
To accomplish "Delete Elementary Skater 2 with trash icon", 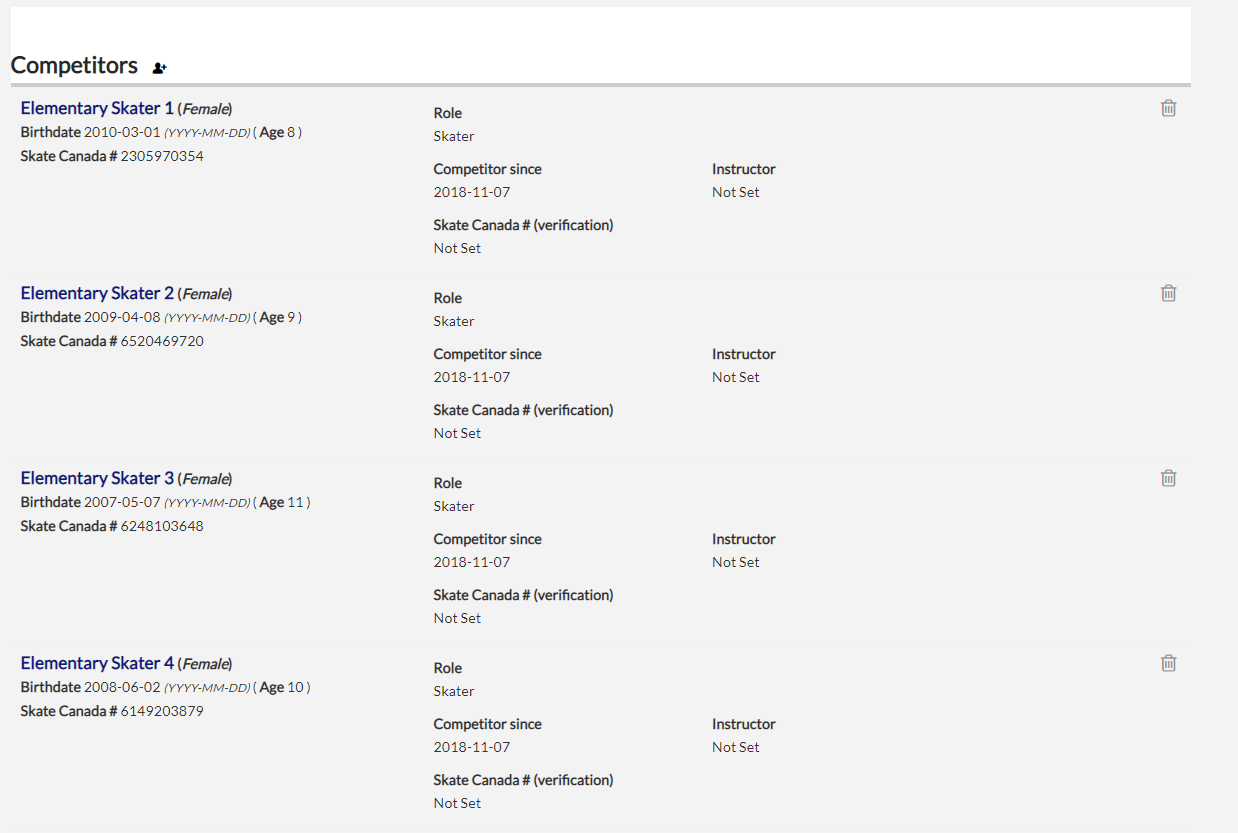I will (1168, 293).
